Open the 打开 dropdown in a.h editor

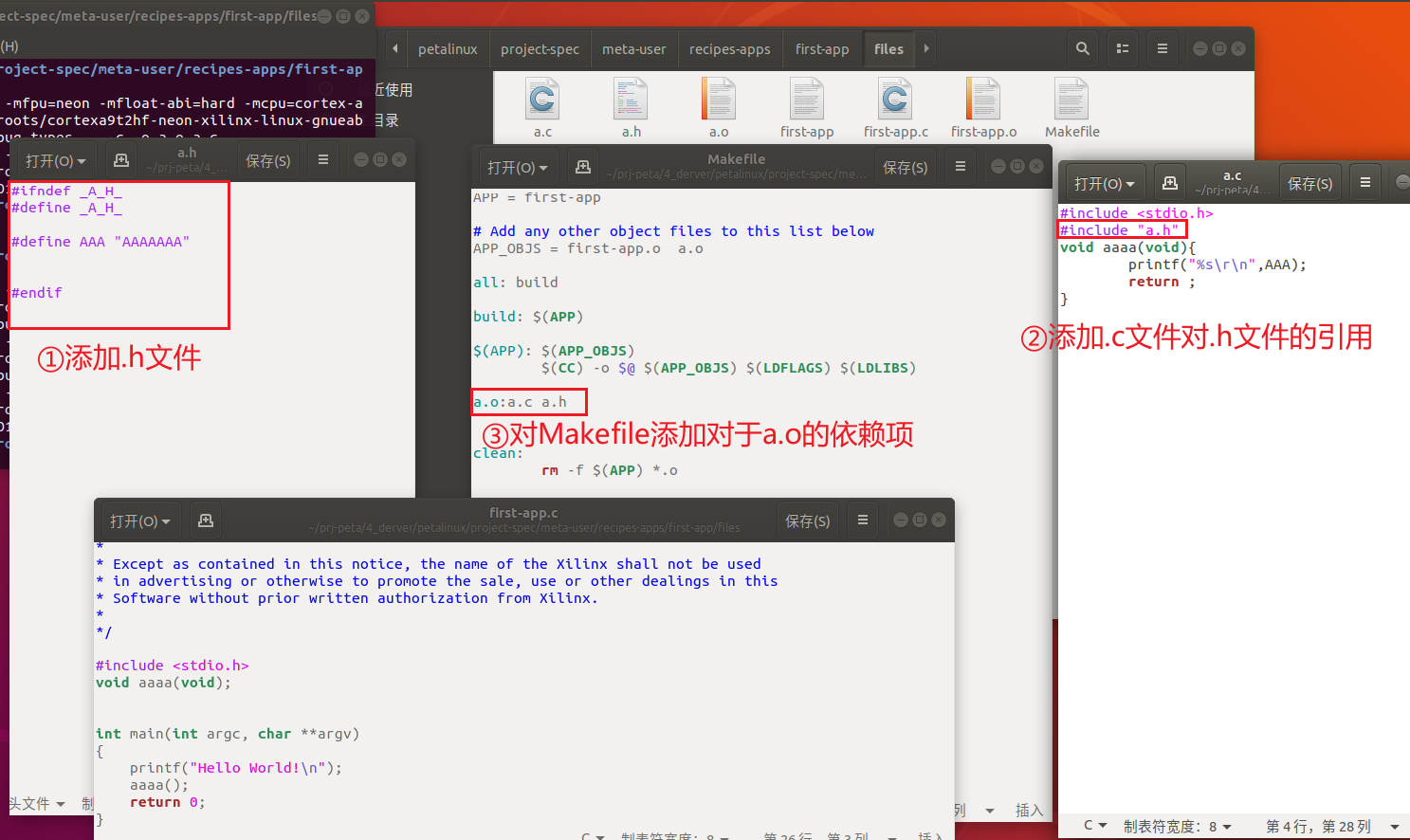55,161
